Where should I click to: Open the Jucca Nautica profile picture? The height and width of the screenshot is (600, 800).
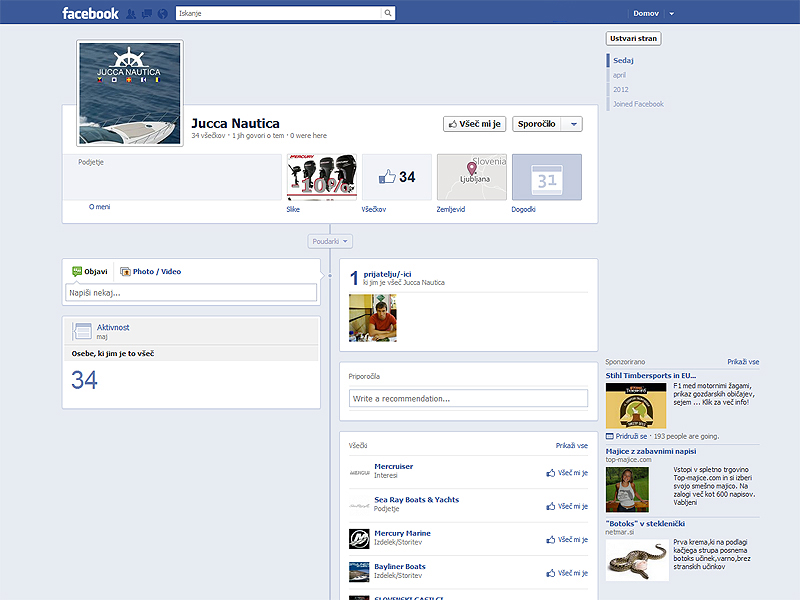pyautogui.click(x=130, y=93)
